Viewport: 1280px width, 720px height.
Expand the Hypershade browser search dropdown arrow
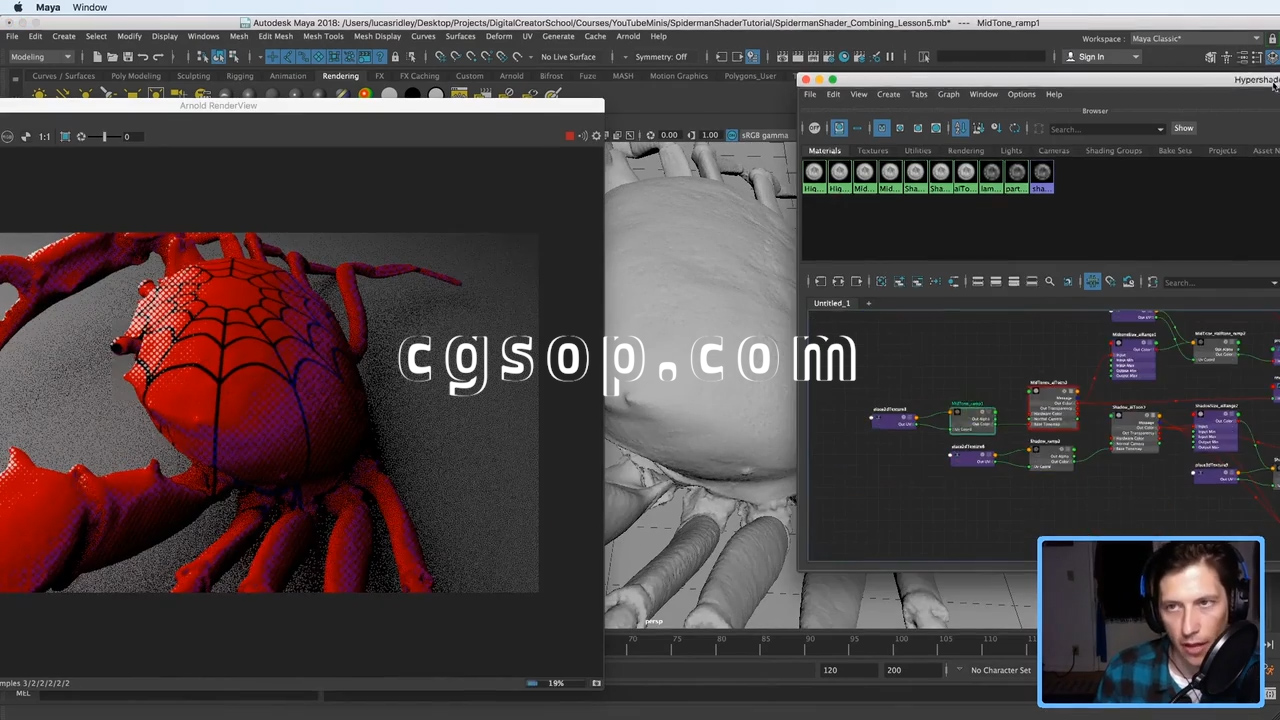(x=1160, y=129)
